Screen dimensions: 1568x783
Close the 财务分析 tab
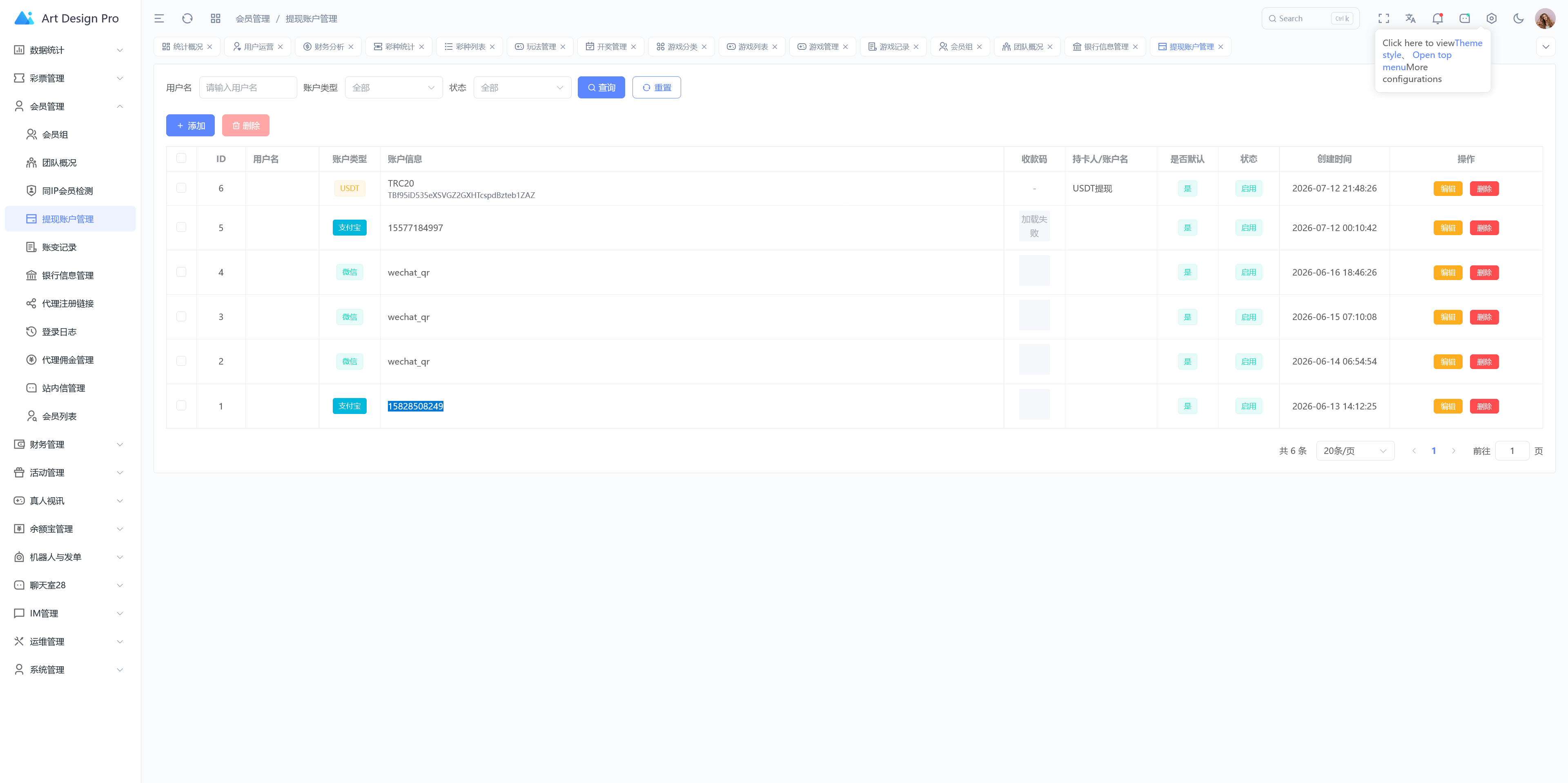[351, 47]
